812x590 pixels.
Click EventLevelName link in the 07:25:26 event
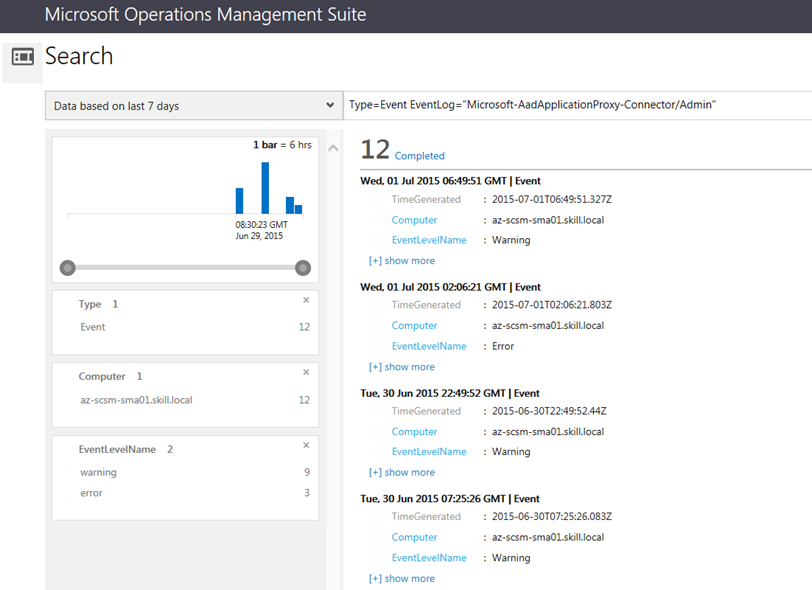coord(429,558)
